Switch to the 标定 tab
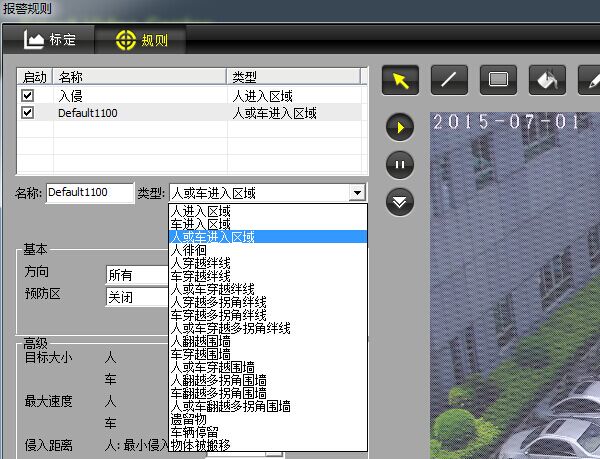The height and width of the screenshot is (459, 600). (x=49, y=39)
